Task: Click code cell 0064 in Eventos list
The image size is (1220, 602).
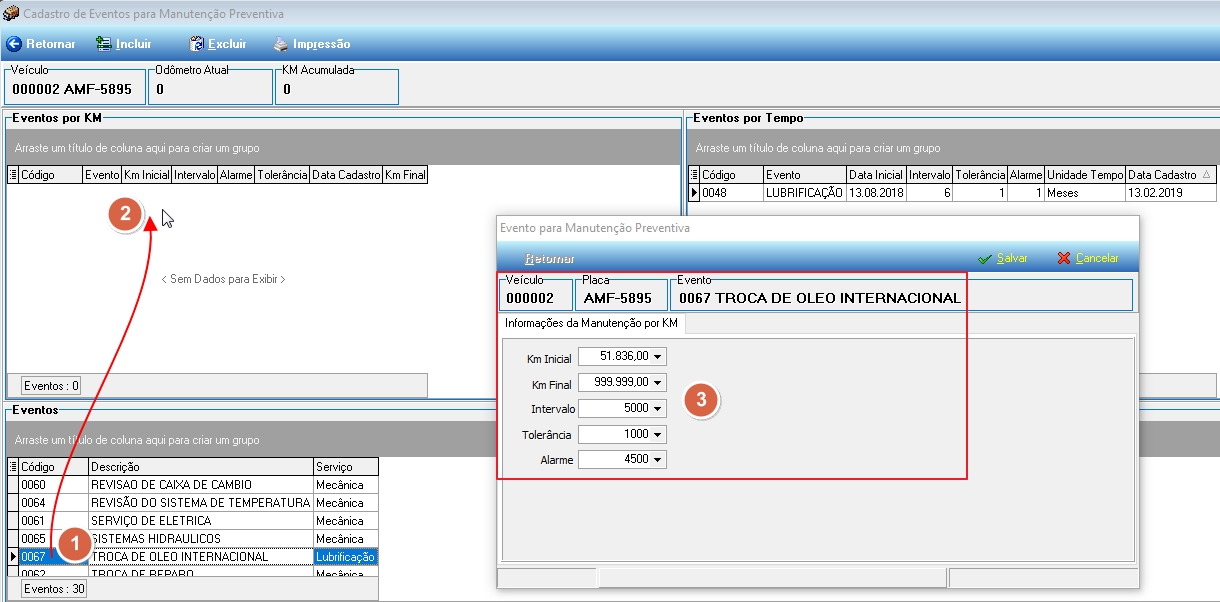Action: [53, 503]
